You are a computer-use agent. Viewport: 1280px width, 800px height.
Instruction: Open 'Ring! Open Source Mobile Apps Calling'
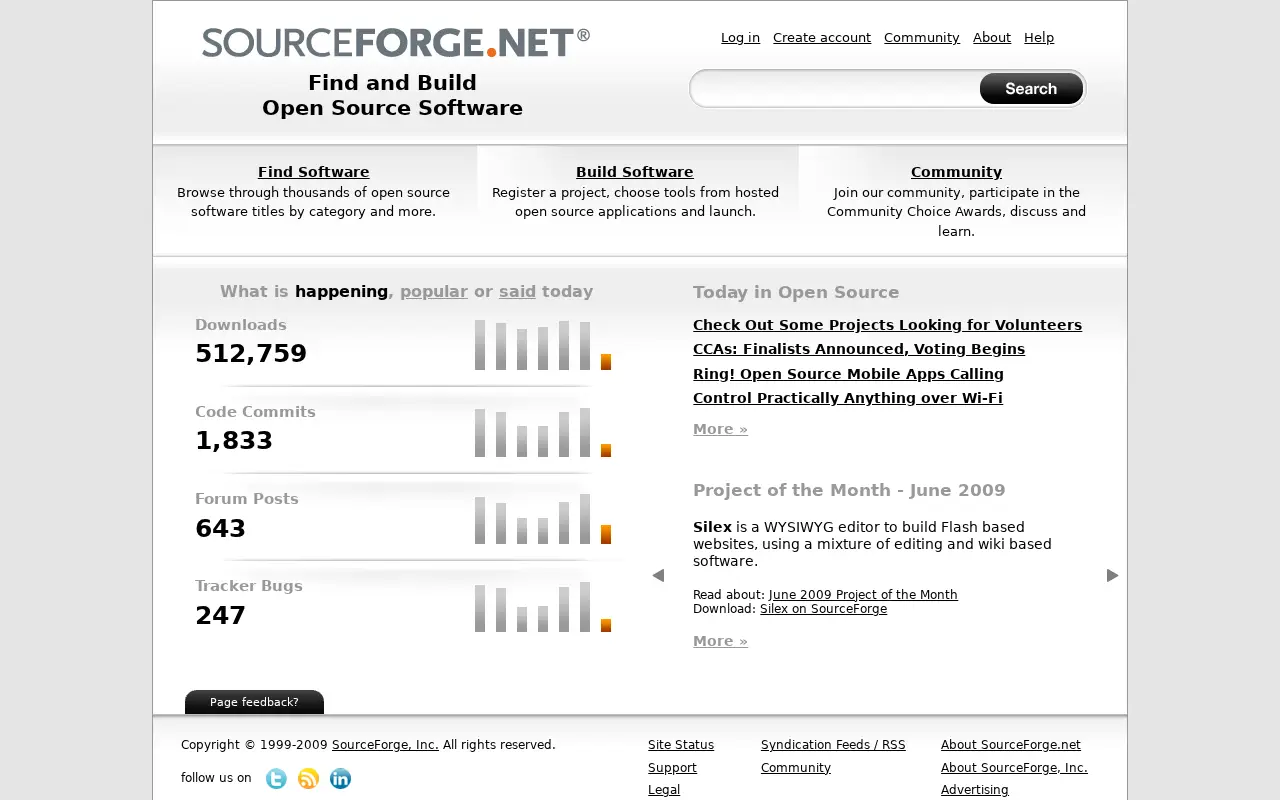(848, 374)
